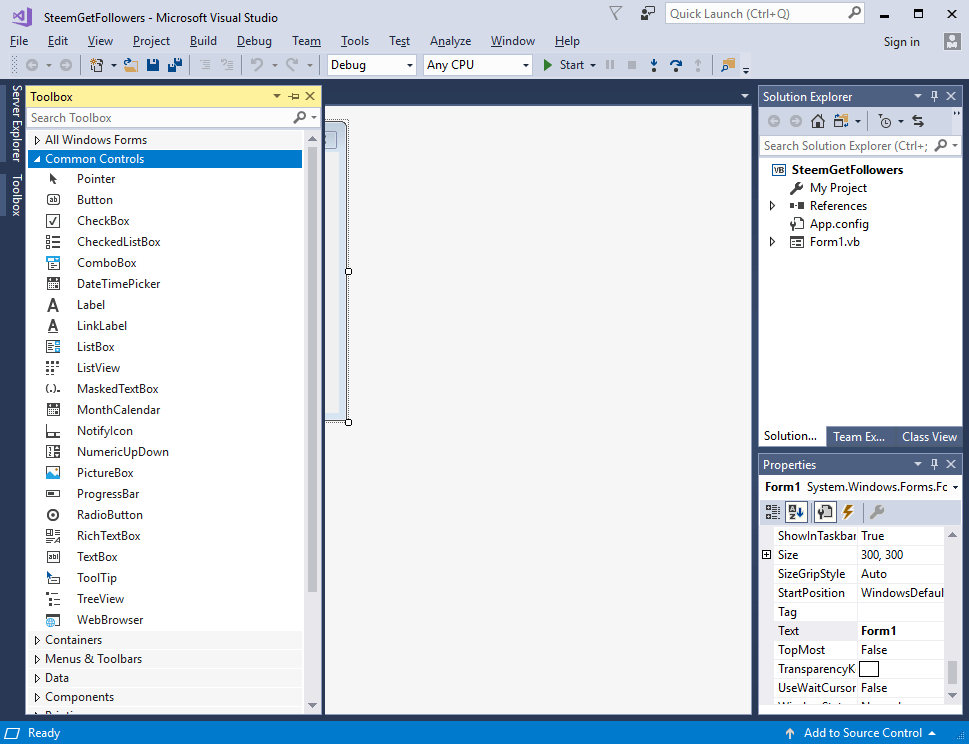Toggle auto-hide pin on Properties panel
The height and width of the screenshot is (744, 969).
click(934, 464)
